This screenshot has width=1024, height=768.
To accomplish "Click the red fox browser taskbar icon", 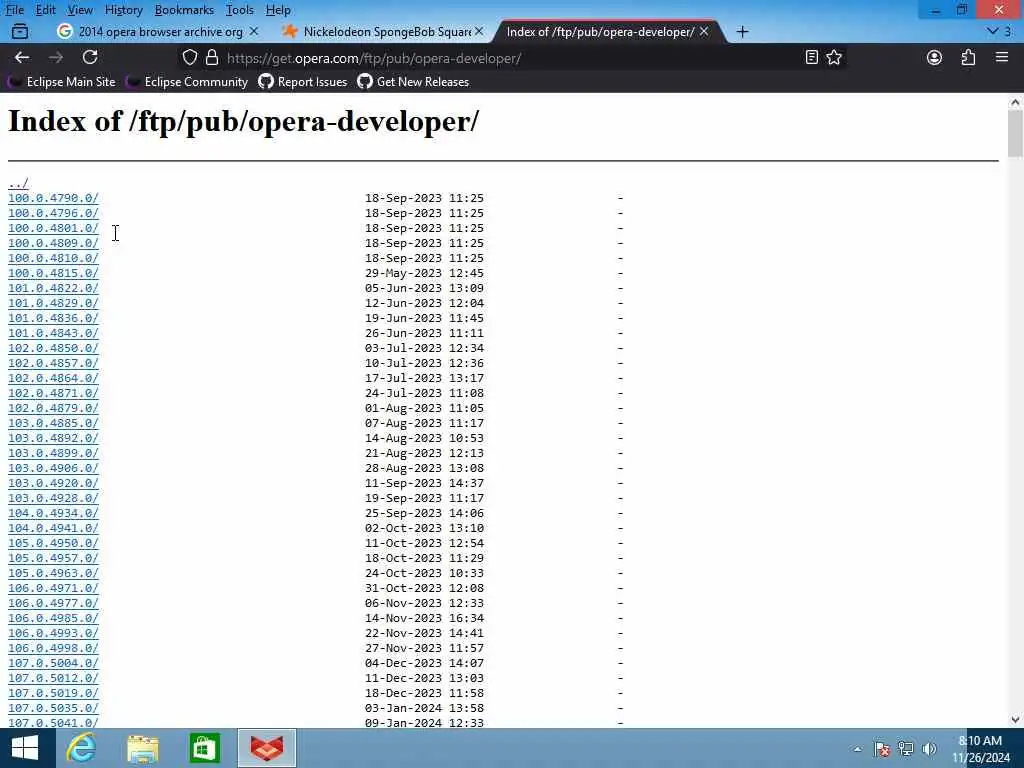I will pos(267,748).
